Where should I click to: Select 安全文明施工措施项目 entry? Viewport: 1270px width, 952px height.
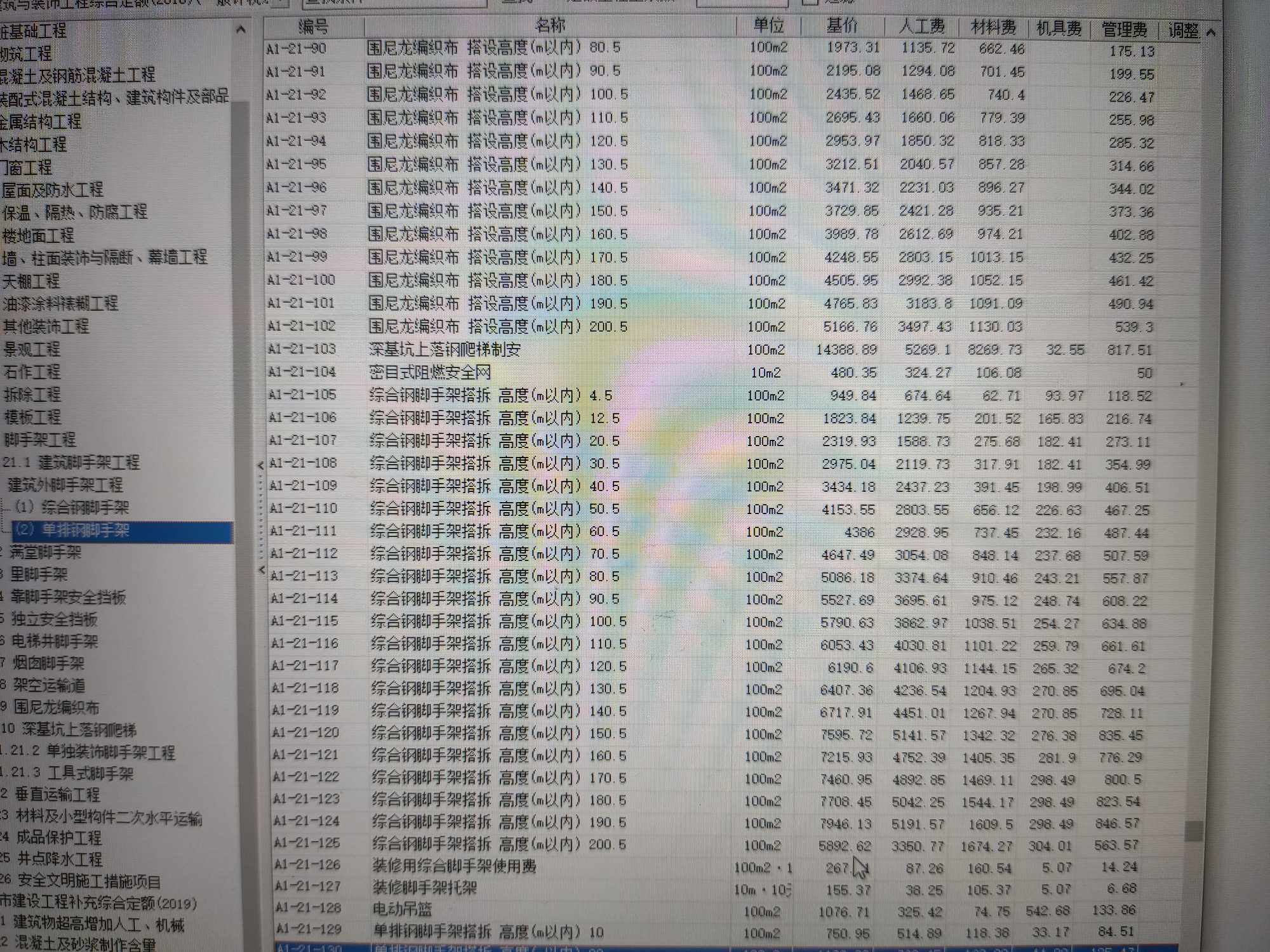[90, 882]
